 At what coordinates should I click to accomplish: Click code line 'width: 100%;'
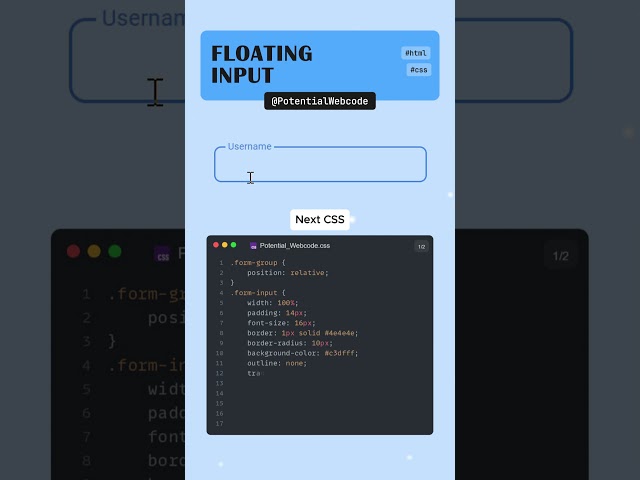(273, 303)
